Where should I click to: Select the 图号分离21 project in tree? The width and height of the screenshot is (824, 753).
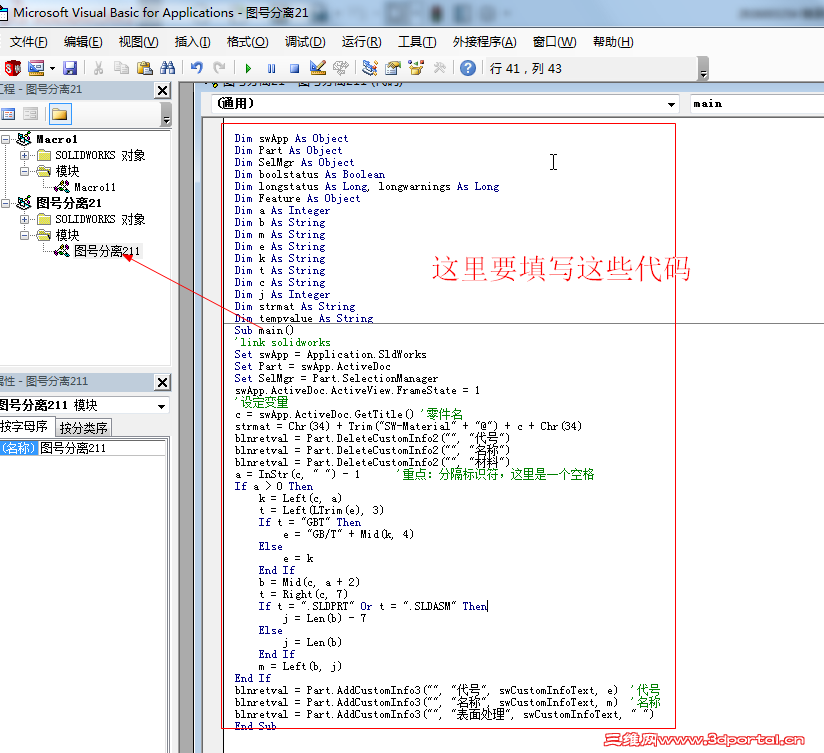[69, 203]
